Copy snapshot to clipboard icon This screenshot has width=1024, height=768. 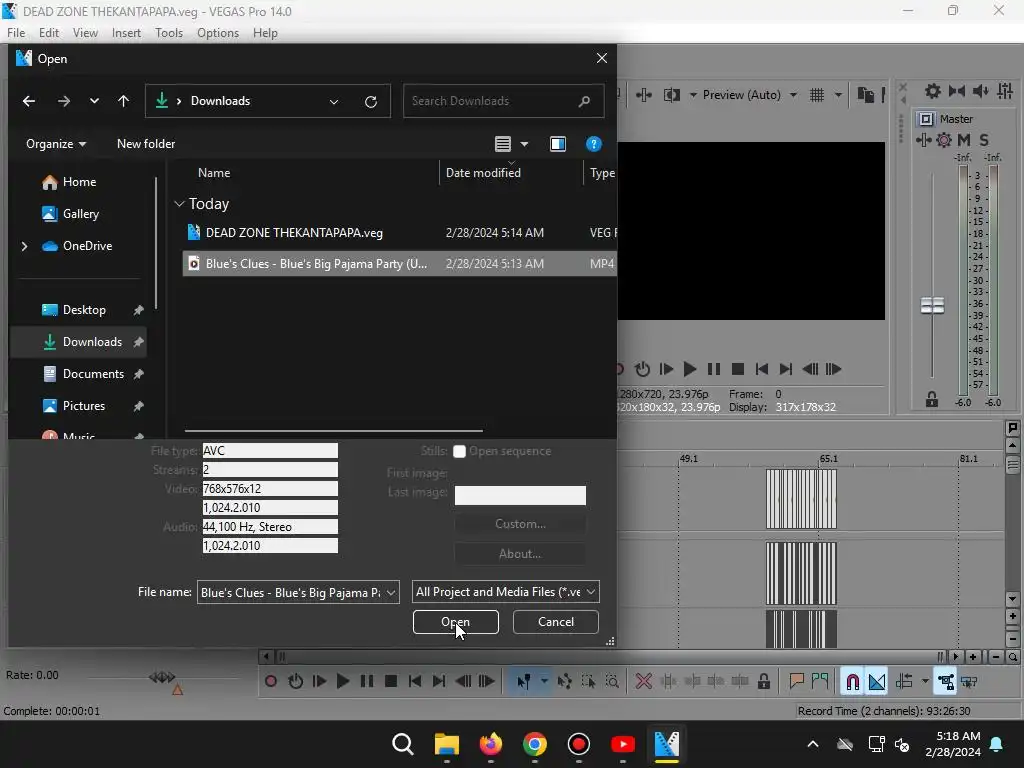(x=865, y=95)
